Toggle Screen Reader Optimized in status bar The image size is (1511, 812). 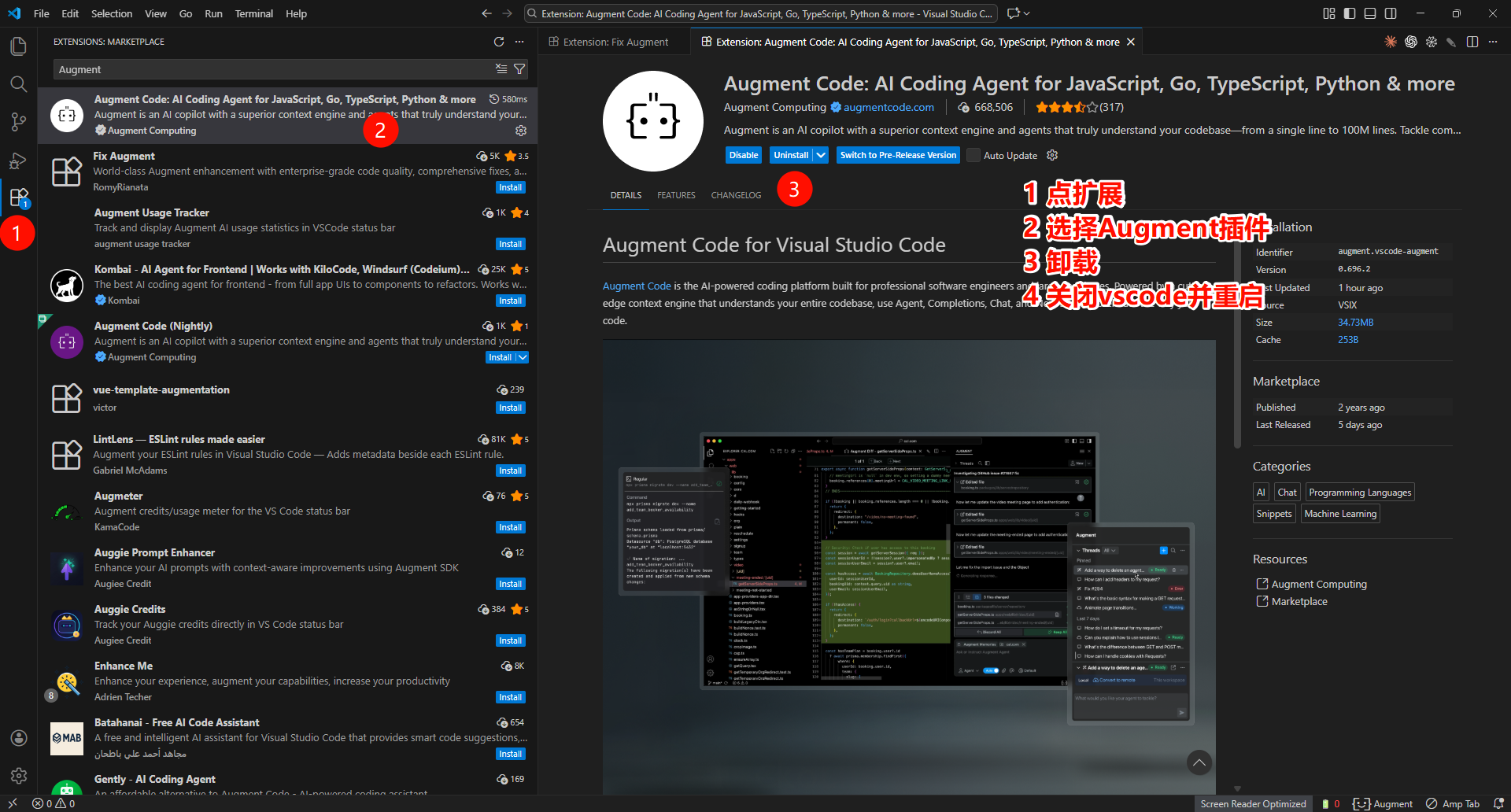tap(1253, 803)
